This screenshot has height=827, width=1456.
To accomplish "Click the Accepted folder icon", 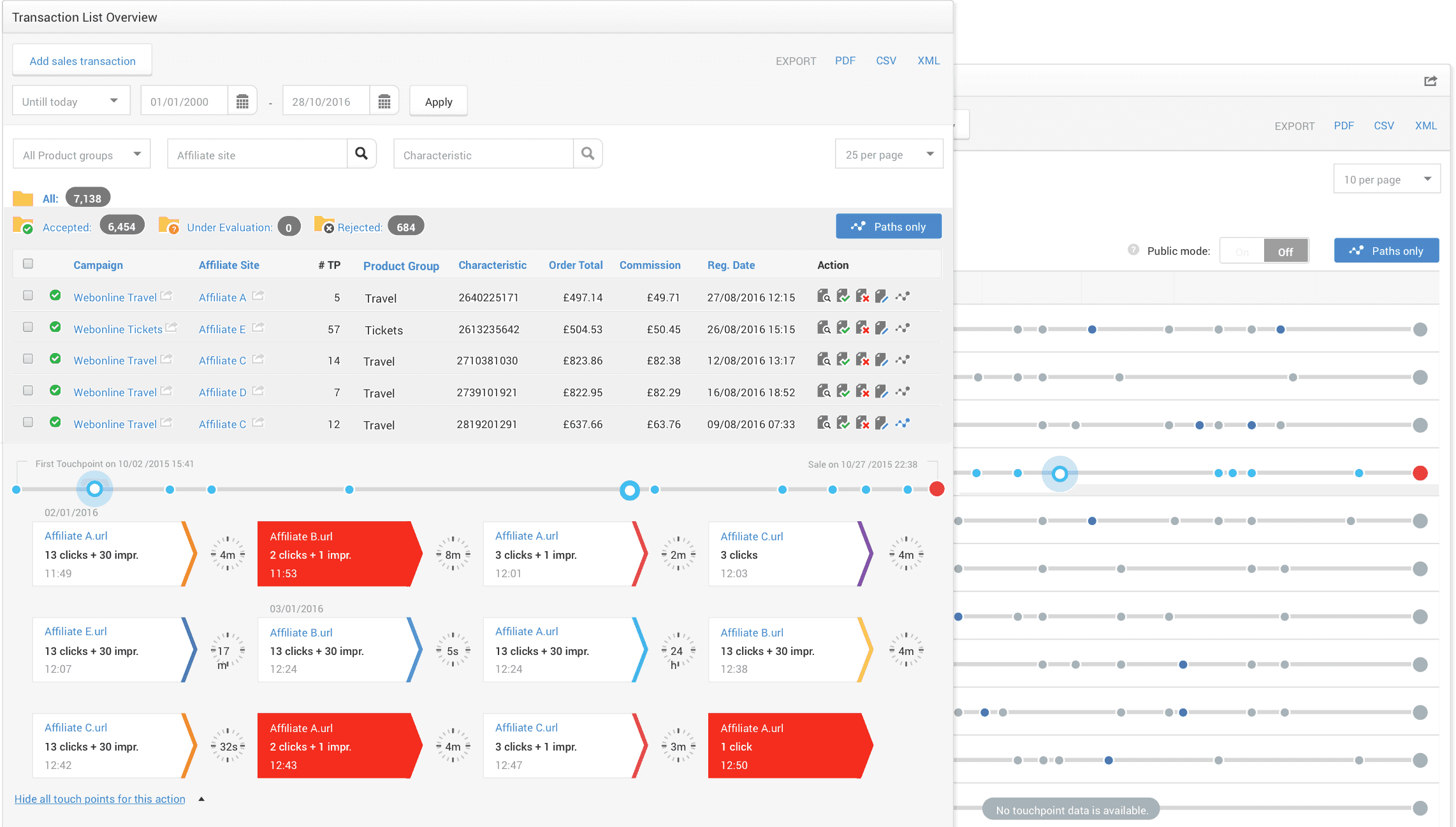I will (23, 226).
